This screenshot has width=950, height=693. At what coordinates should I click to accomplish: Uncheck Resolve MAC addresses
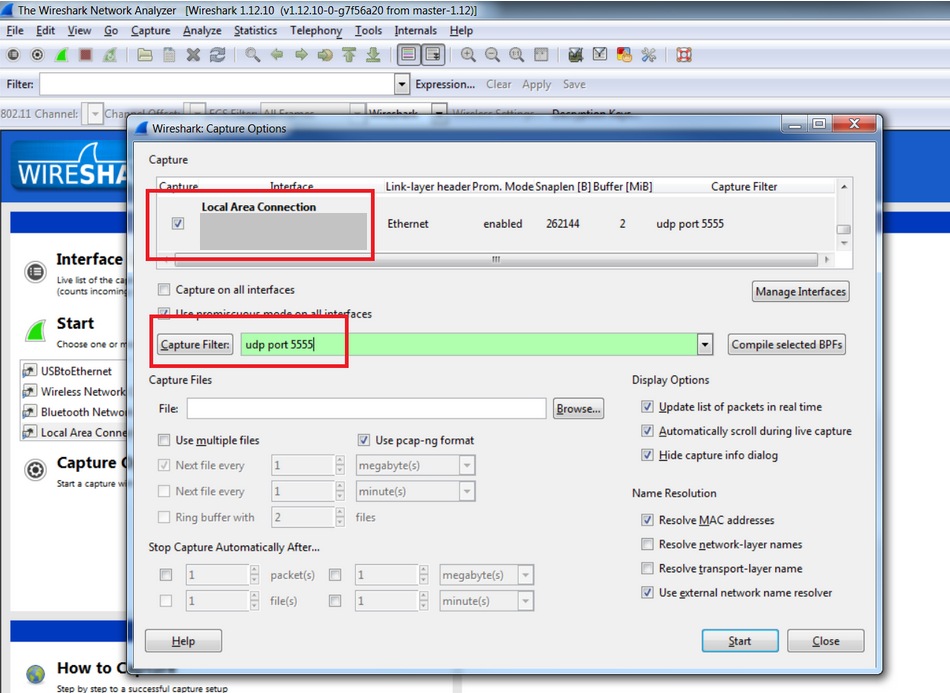648,520
